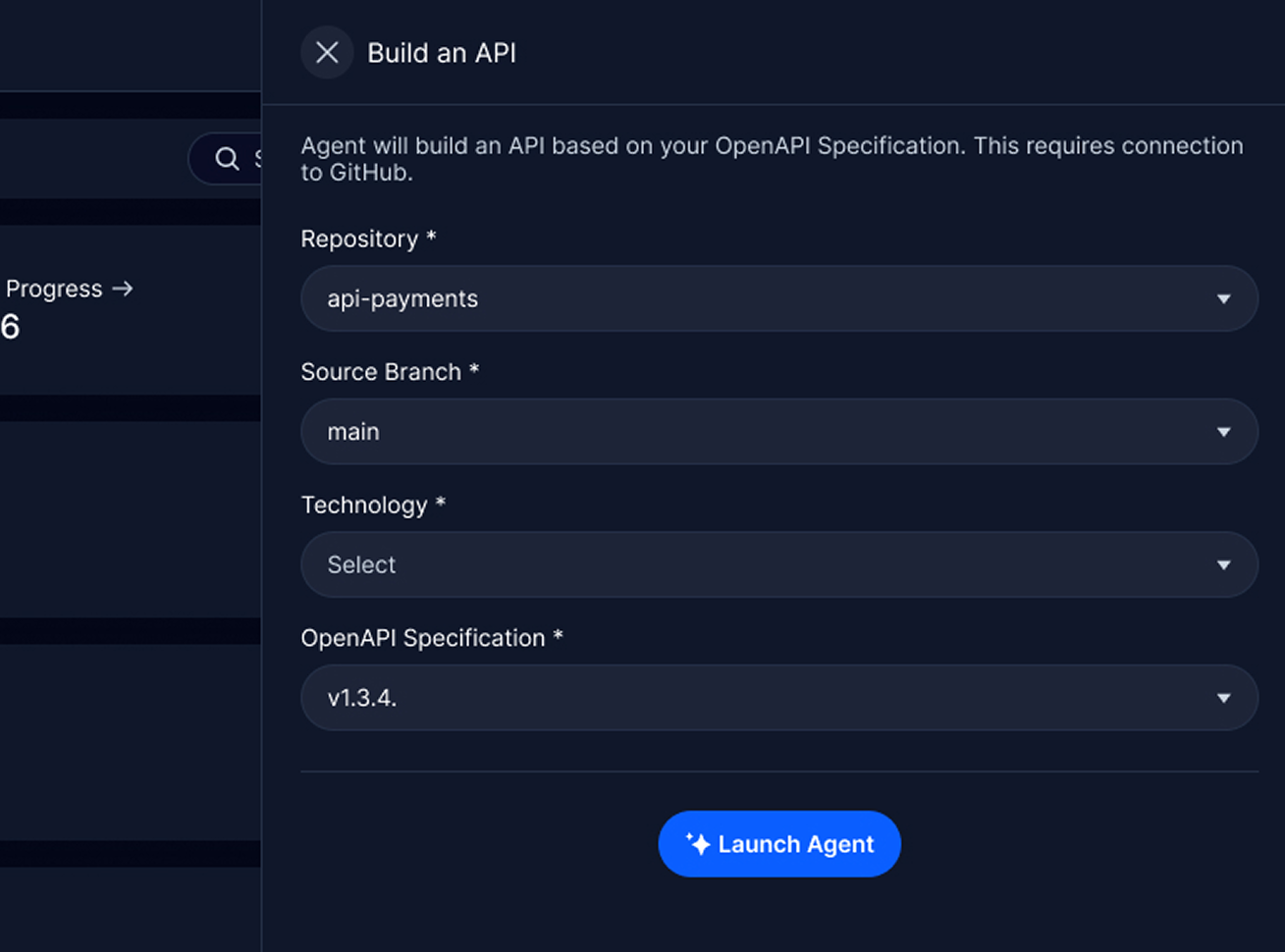Image resolution: width=1285 pixels, height=952 pixels.
Task: Expand the Technology dropdown caret
Action: tap(1223, 565)
